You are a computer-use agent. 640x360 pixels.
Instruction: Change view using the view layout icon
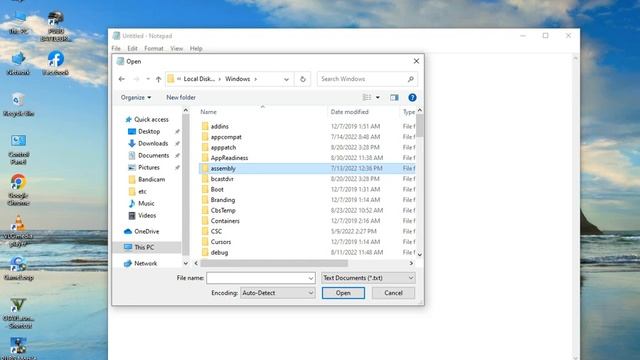367,98
